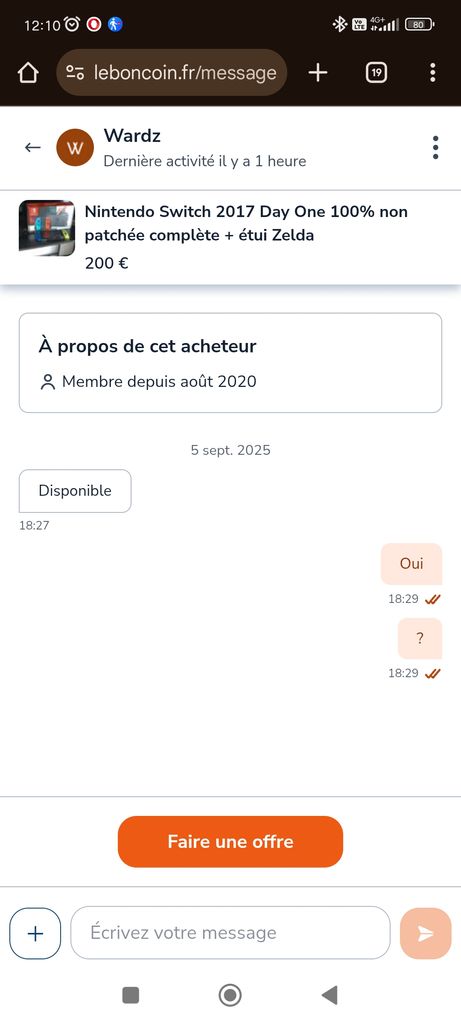Tap the browser home icon

[x=28, y=72]
